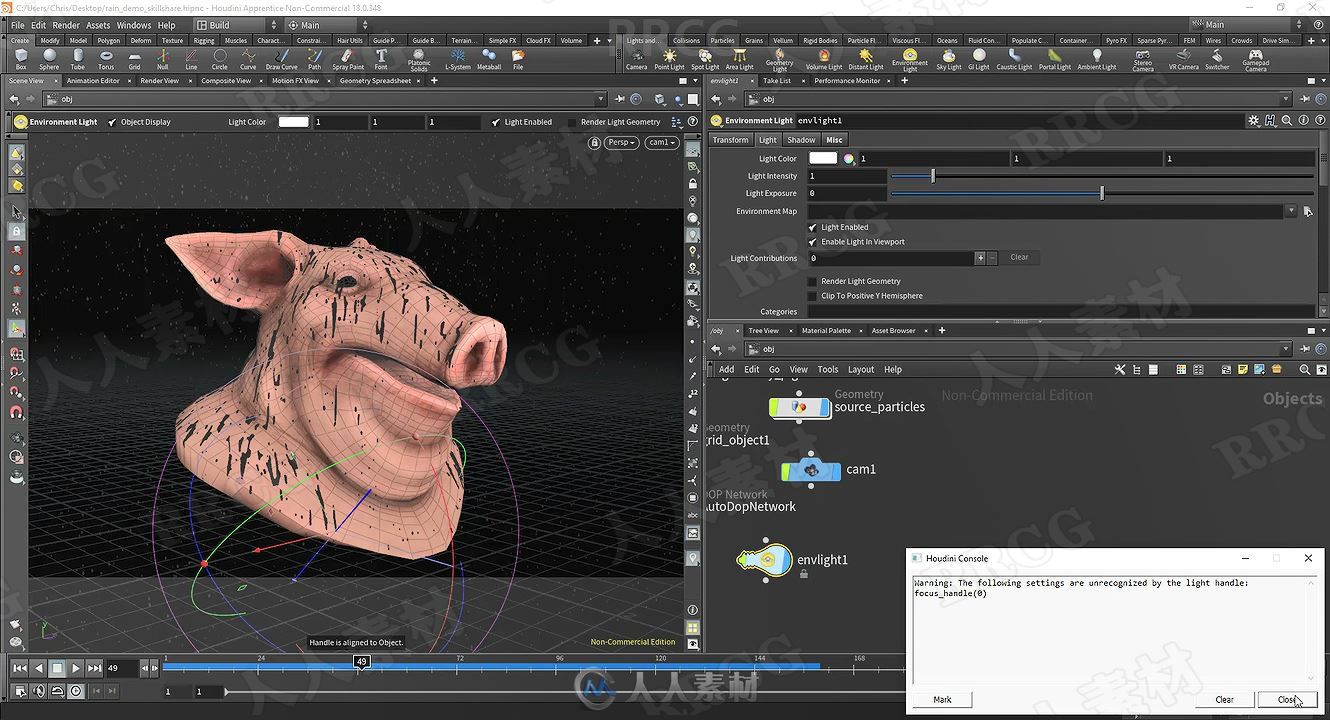Select the Circle shelf tool

click(x=219, y=59)
